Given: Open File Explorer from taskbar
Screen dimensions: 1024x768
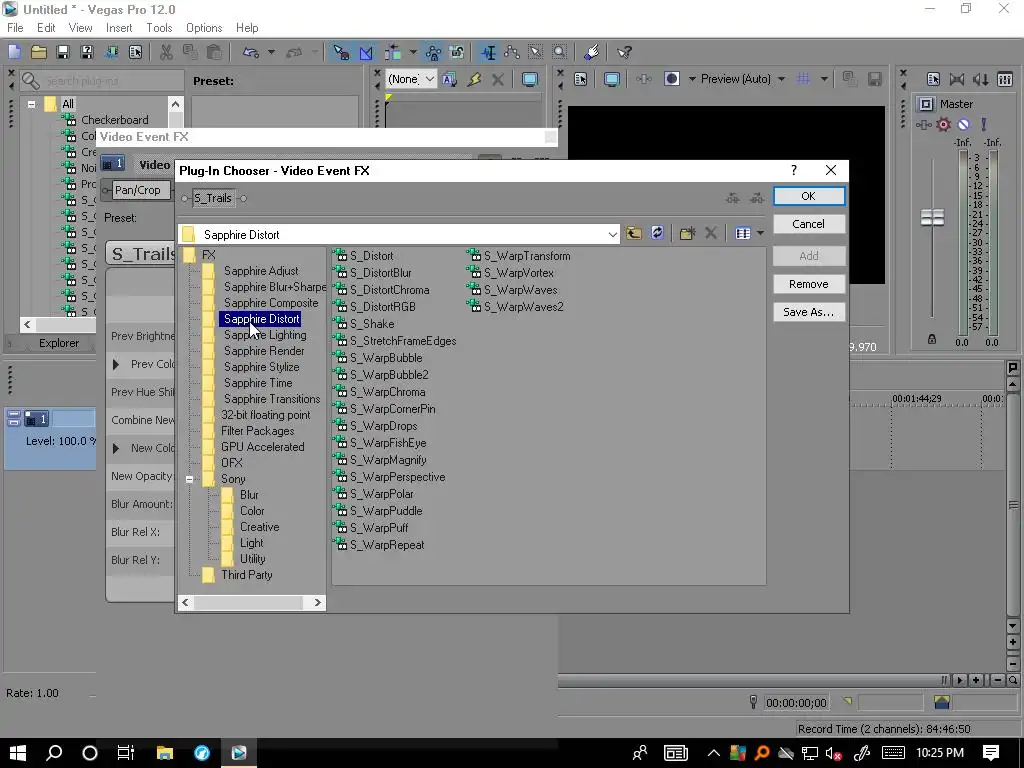Looking at the screenshot, I should (x=165, y=753).
